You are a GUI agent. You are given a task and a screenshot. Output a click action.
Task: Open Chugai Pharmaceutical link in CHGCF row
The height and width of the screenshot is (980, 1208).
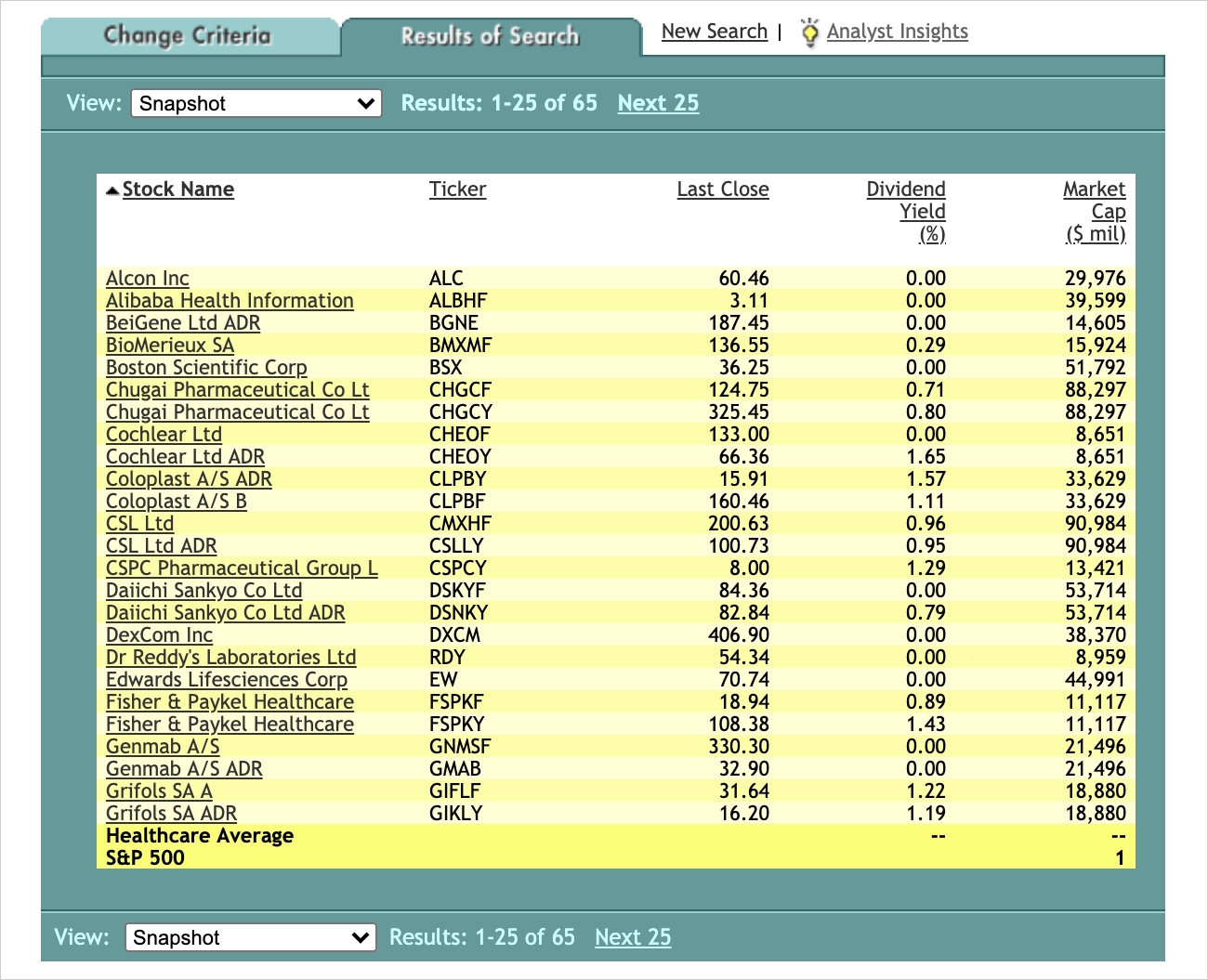tap(238, 390)
